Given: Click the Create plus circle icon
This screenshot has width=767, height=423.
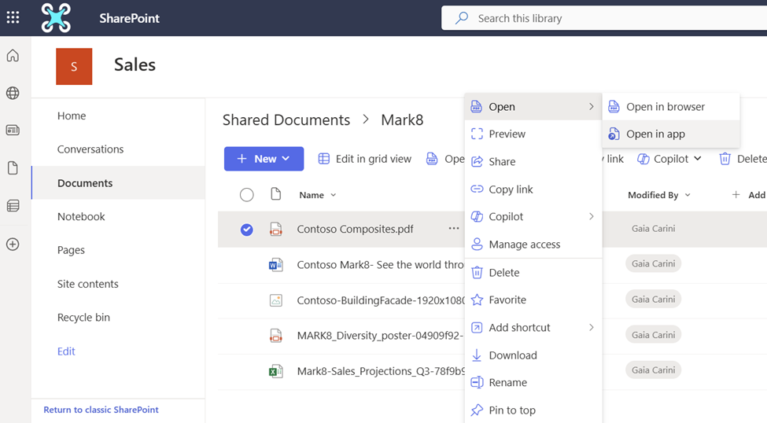Looking at the screenshot, I should coord(13,244).
